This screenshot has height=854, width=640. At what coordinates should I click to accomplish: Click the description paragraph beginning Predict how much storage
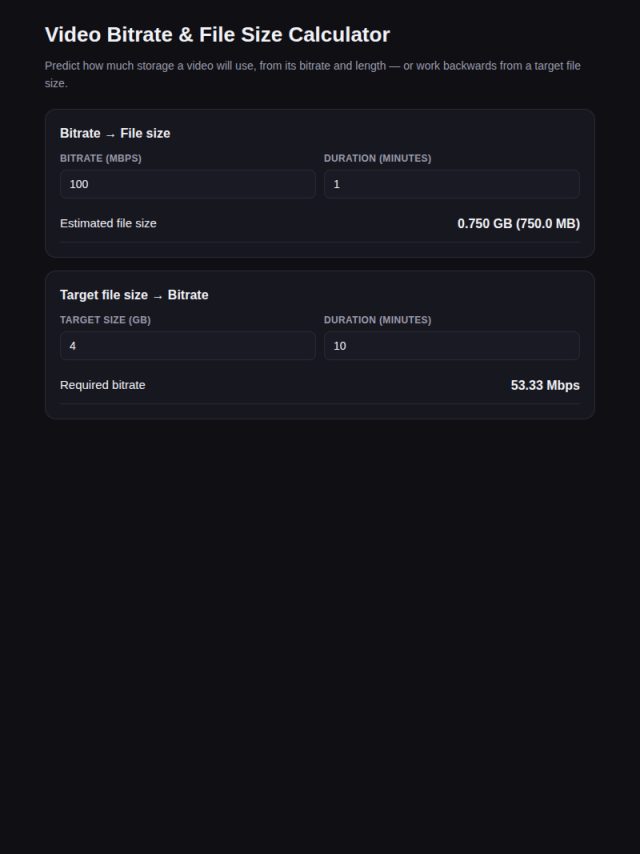pos(313,75)
